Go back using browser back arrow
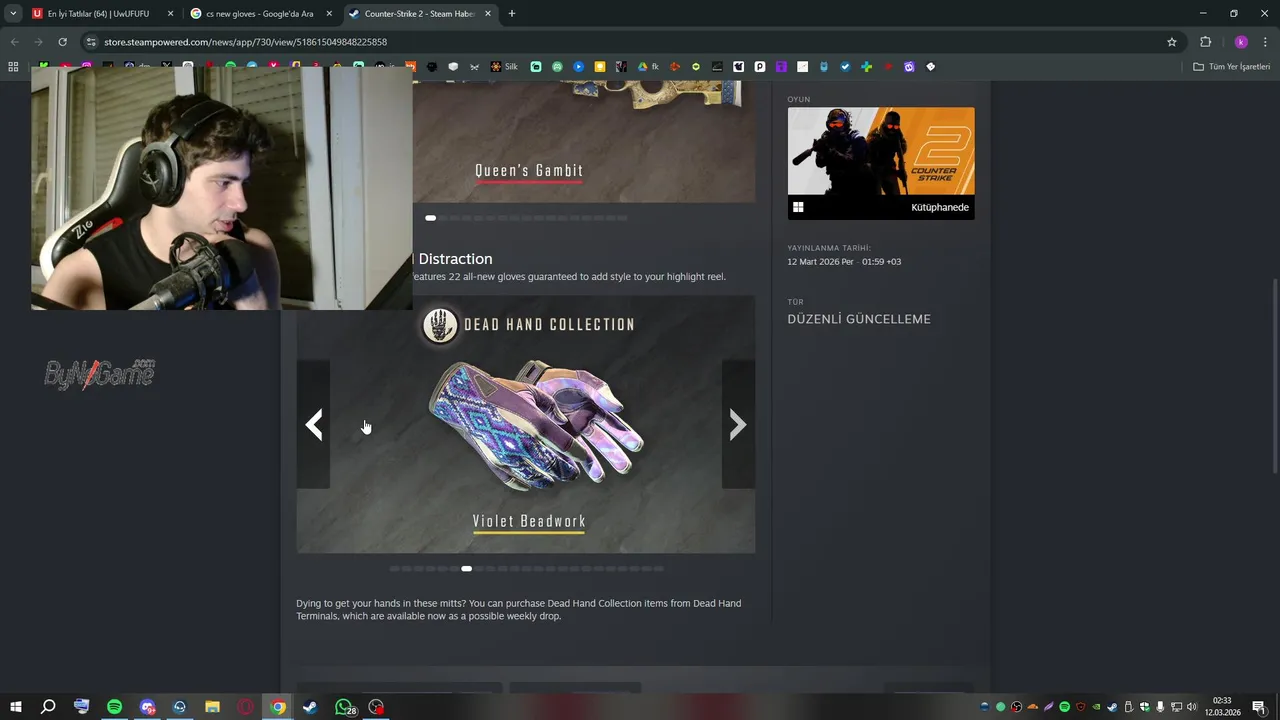Image resolution: width=1280 pixels, height=720 pixels. (14, 42)
